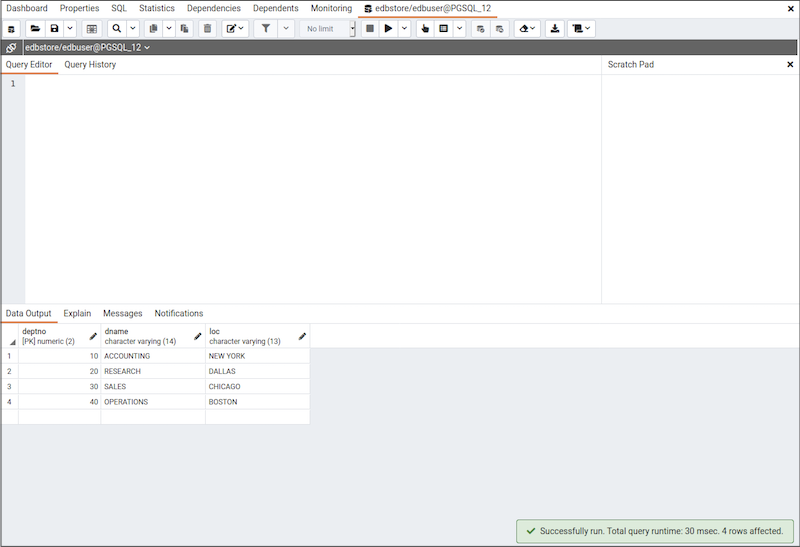This screenshot has height=547, width=800.
Task: Execute the query with the play icon
Action: click(x=388, y=29)
